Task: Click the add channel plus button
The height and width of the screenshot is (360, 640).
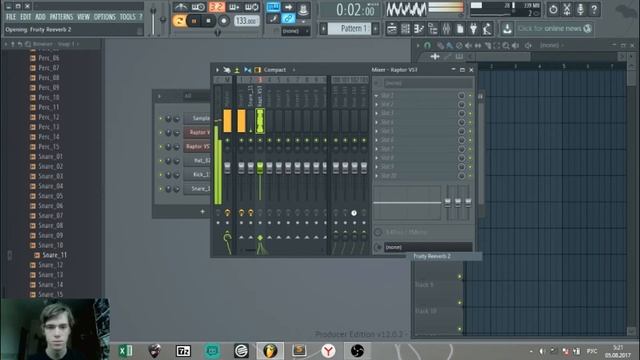Action: [x=202, y=211]
